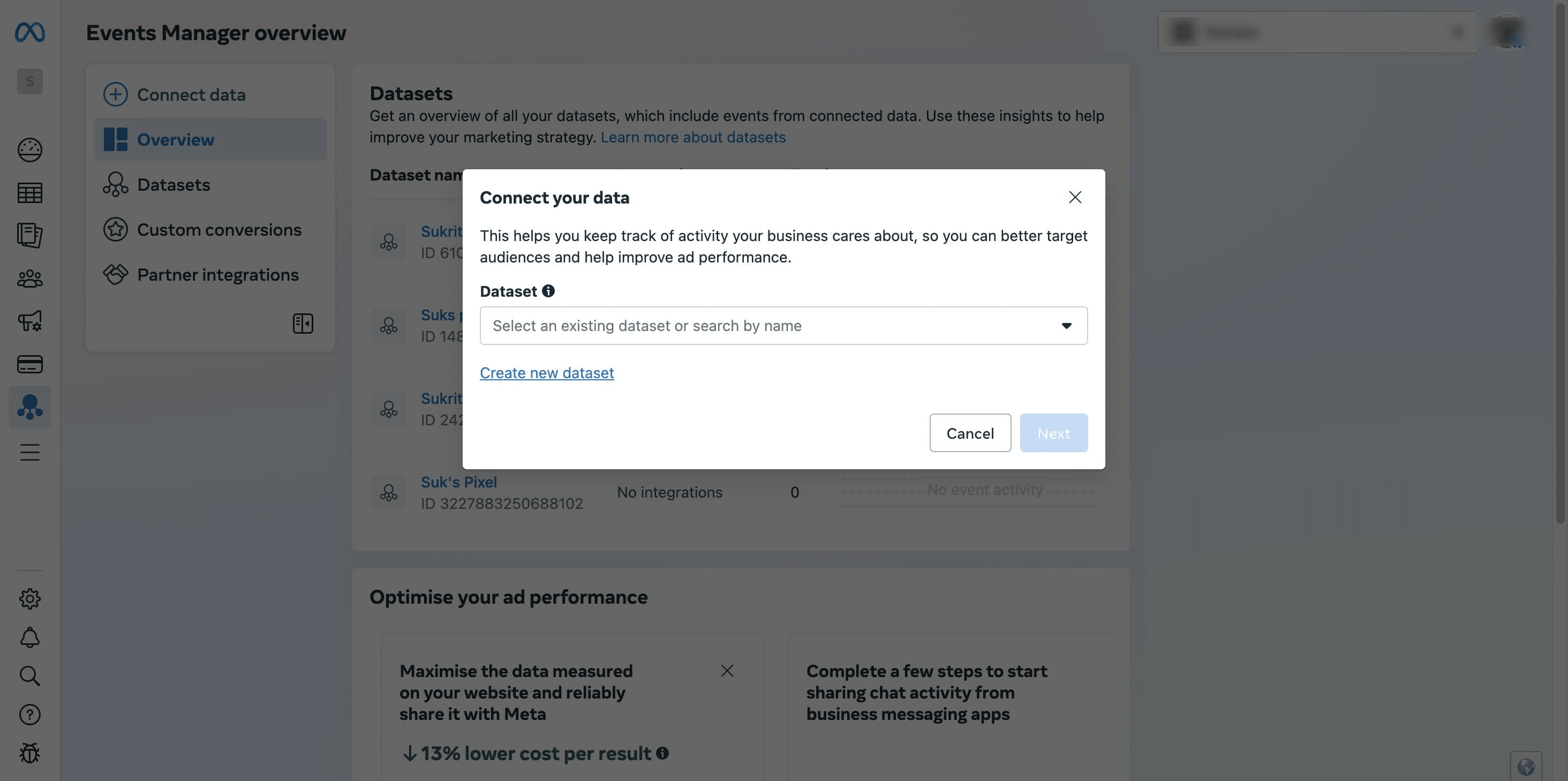Open All Tools via the hamburger icon

pyautogui.click(x=30, y=452)
